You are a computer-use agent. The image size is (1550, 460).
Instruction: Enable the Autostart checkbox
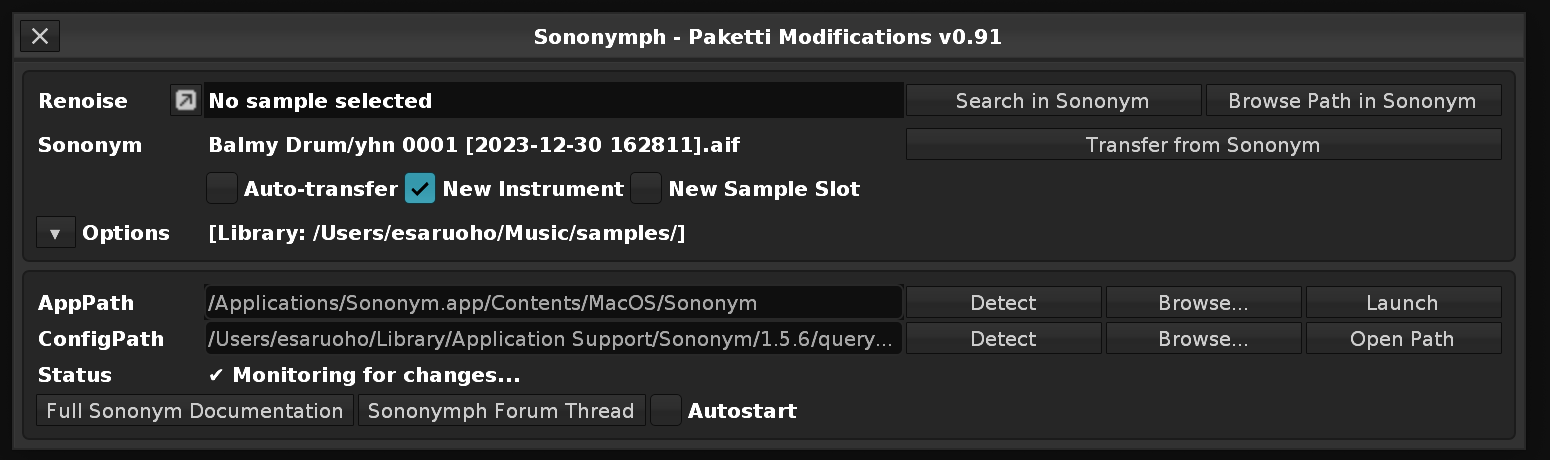666,410
